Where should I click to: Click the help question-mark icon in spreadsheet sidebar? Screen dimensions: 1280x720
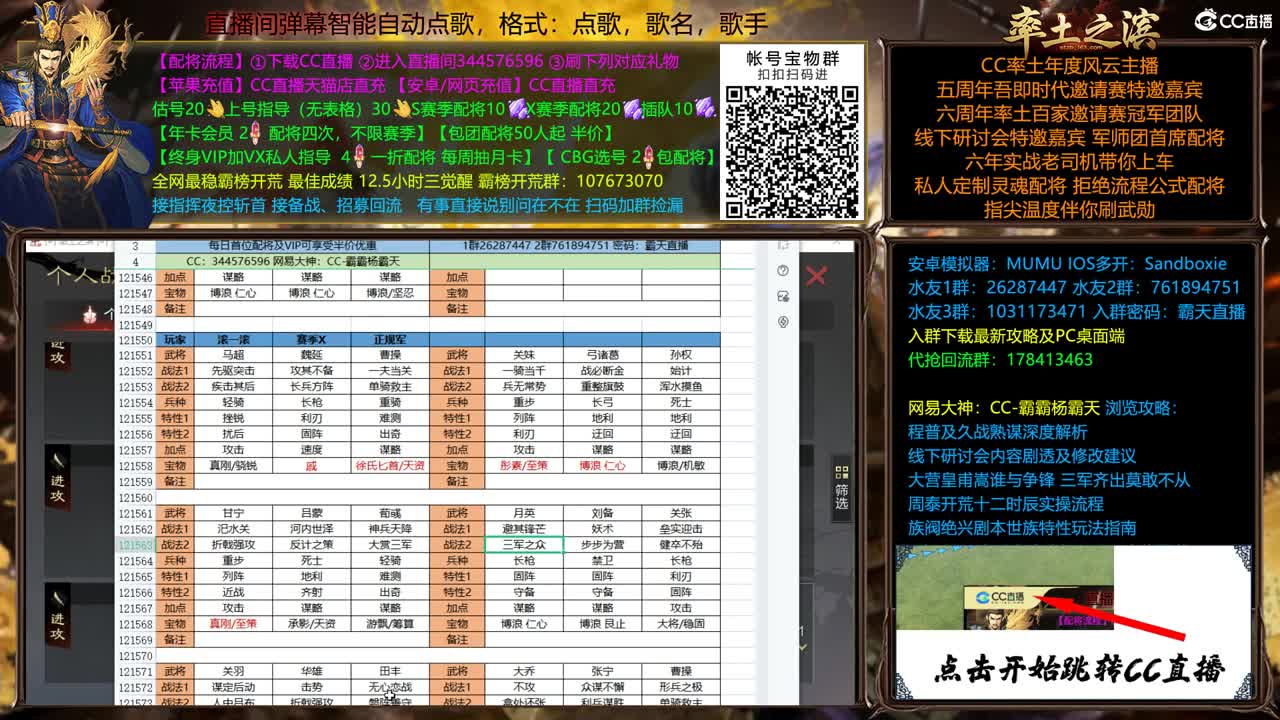(x=783, y=271)
